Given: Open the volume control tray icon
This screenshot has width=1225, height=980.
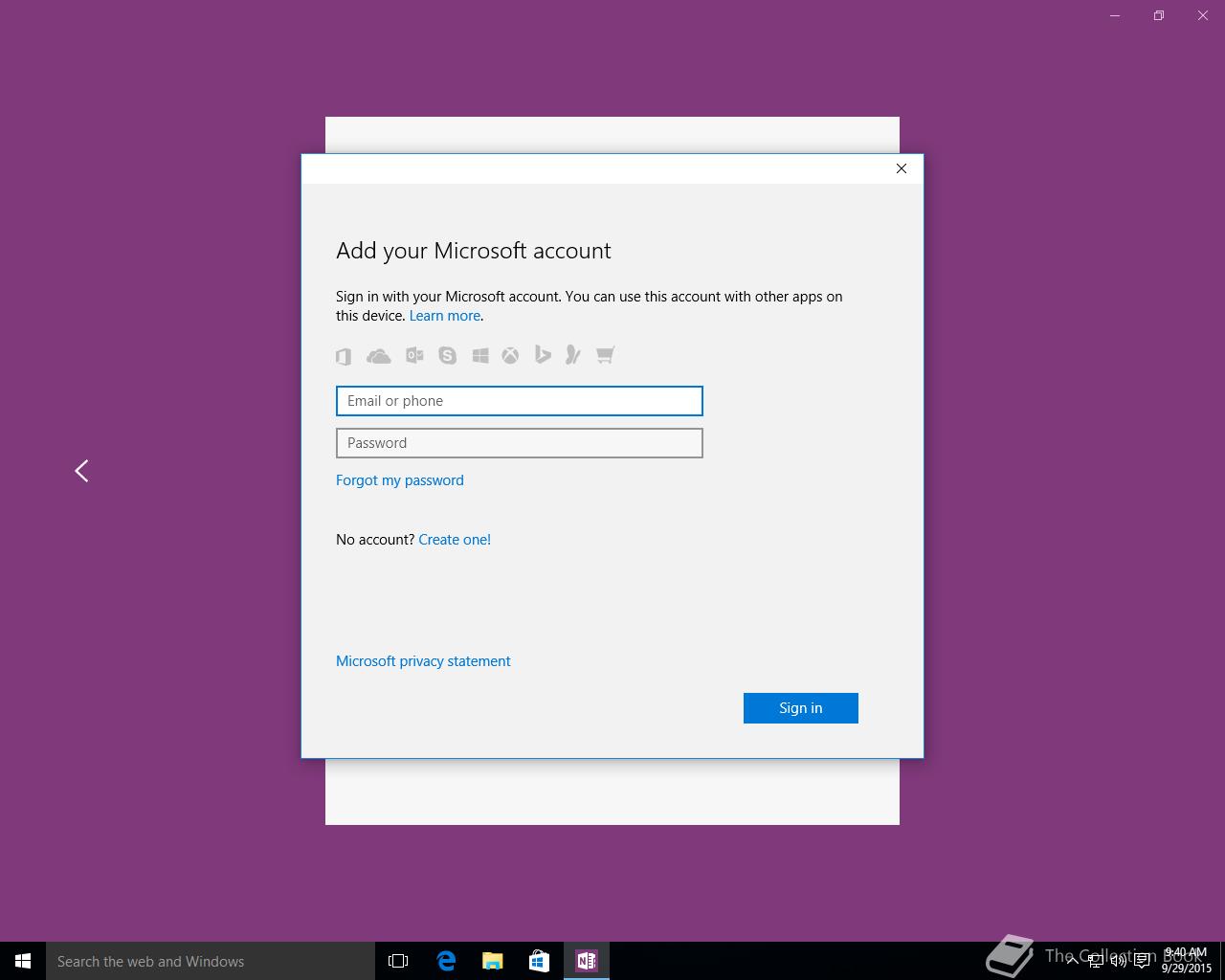Looking at the screenshot, I should 1119,961.
